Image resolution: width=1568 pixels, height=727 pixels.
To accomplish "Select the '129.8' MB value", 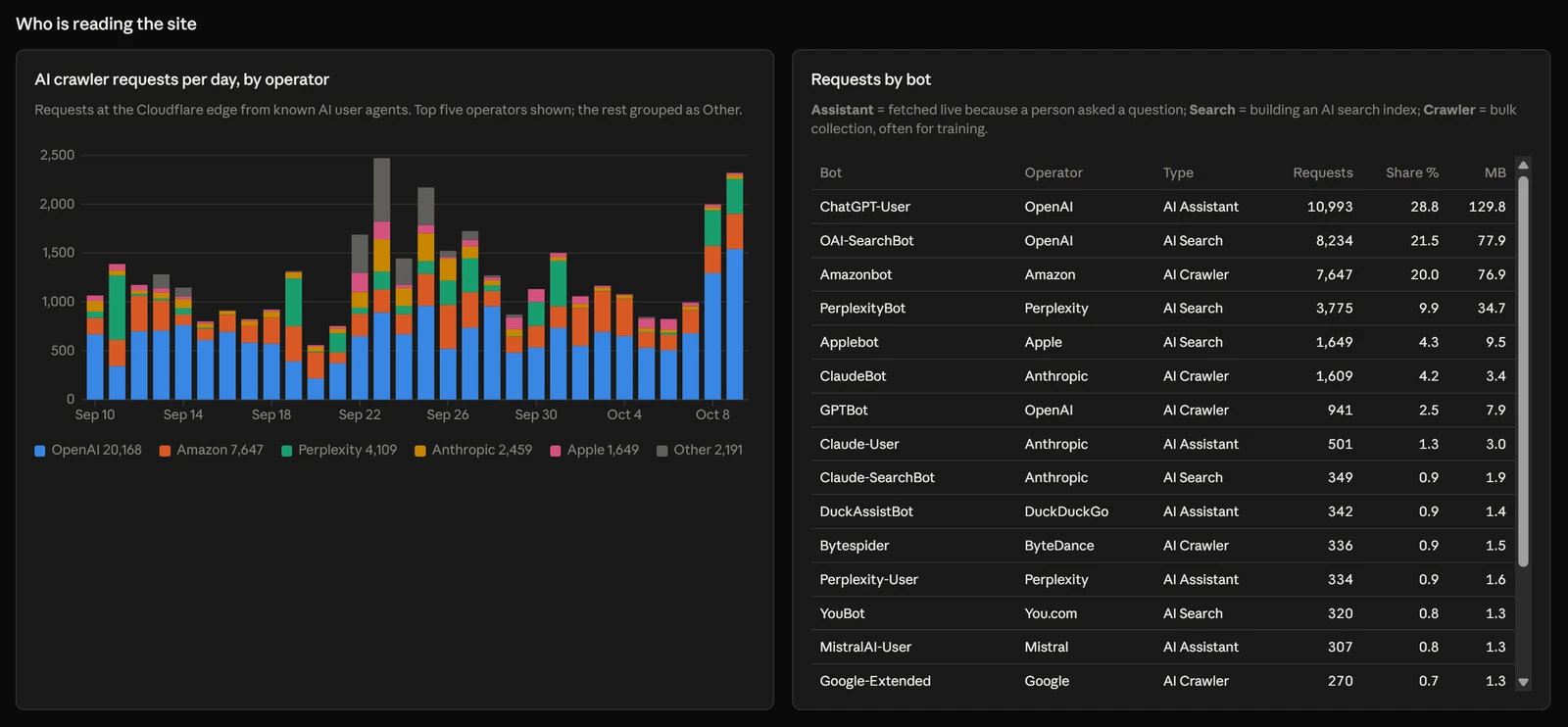I will [x=1488, y=207].
